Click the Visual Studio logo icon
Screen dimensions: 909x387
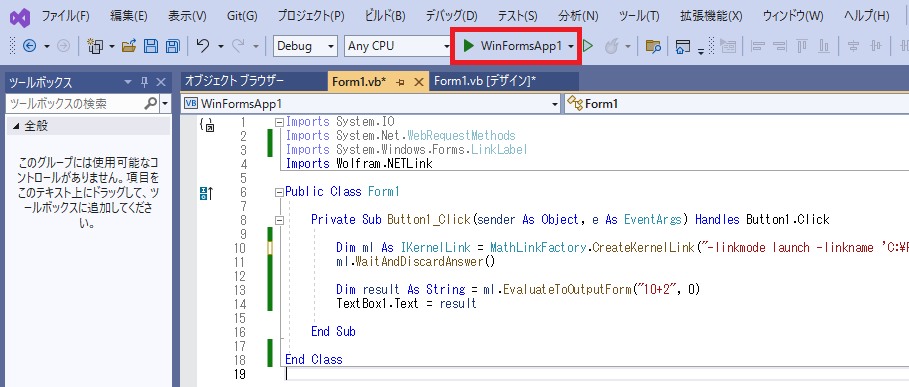coord(20,17)
